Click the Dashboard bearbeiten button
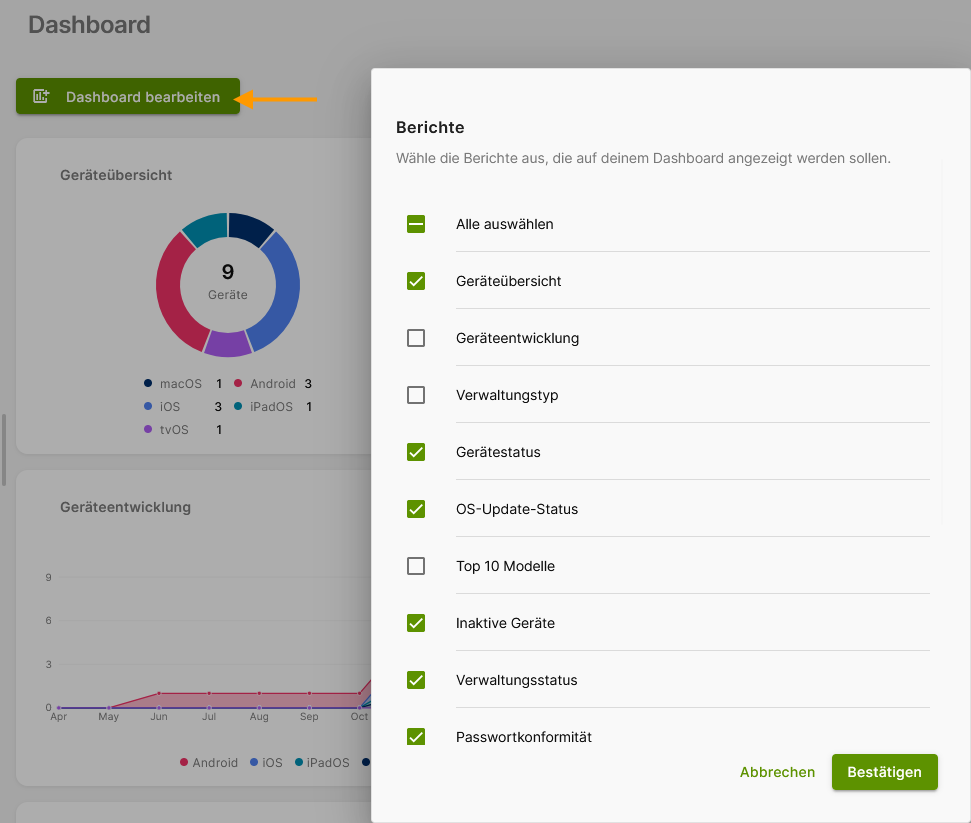Screen dimensions: 971x823 (x=127, y=97)
